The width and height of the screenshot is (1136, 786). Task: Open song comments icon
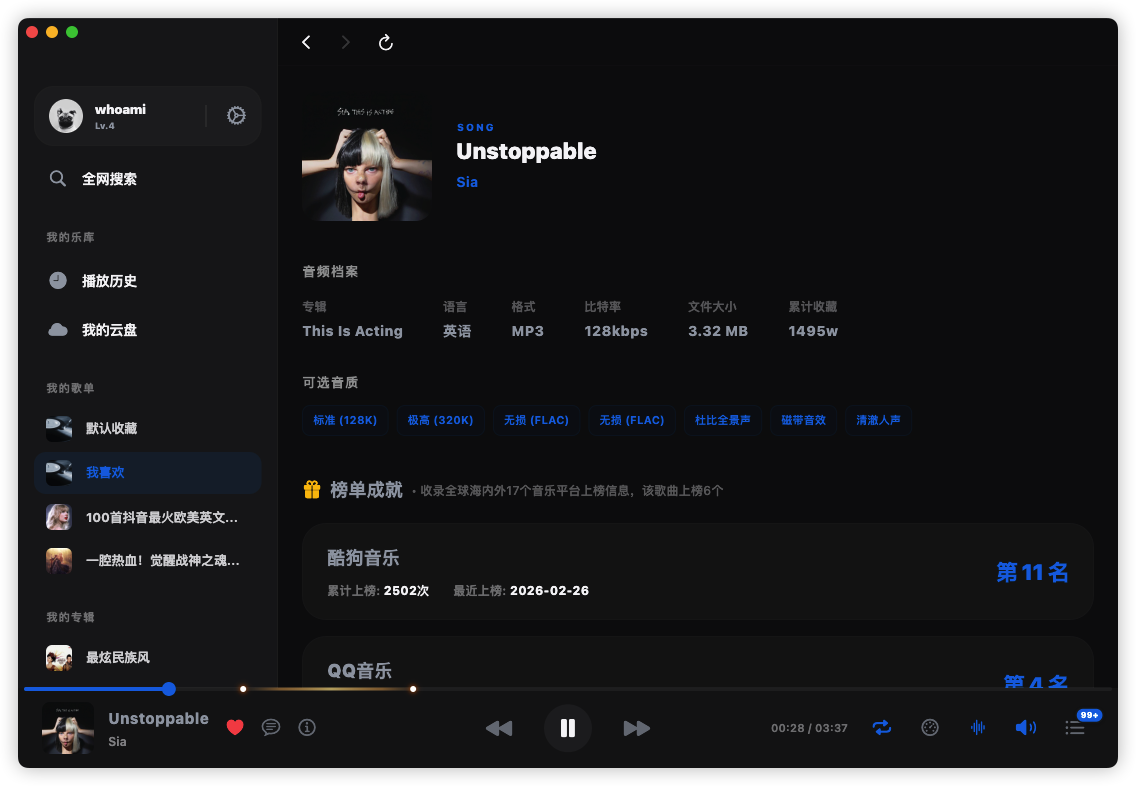(x=271, y=727)
